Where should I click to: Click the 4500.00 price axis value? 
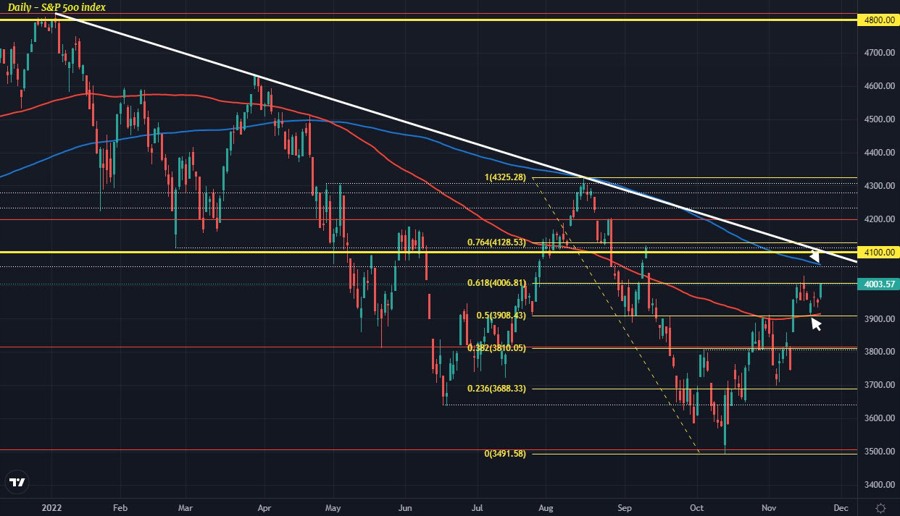pyautogui.click(x=879, y=119)
